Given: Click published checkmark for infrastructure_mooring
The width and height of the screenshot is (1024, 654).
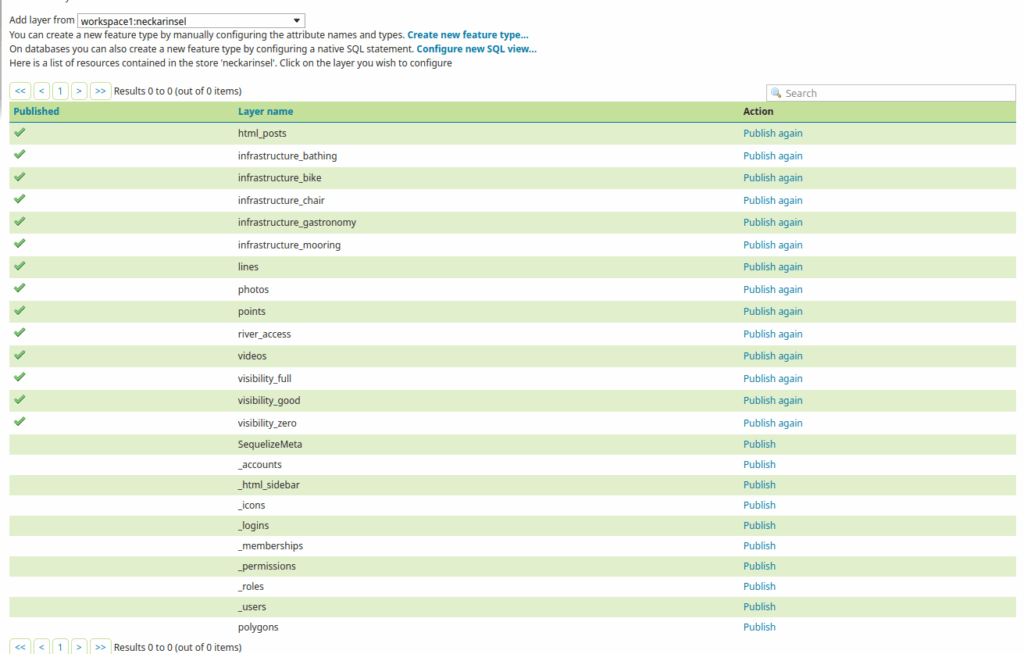Looking at the screenshot, I should point(20,243).
